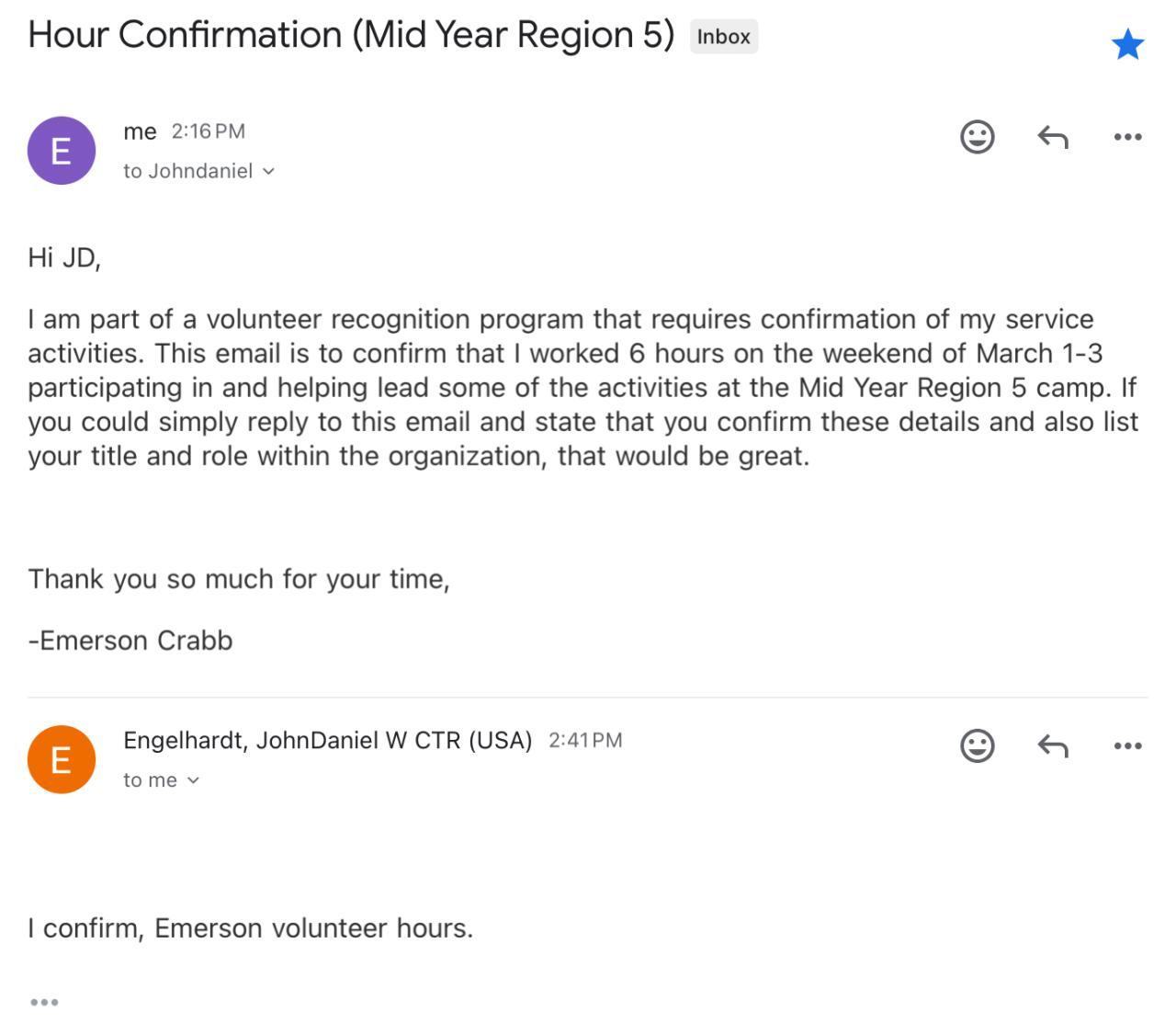The width and height of the screenshot is (1176, 1023).
Task: Show trimmed content via bottom ellipsis
Action: tap(44, 1002)
